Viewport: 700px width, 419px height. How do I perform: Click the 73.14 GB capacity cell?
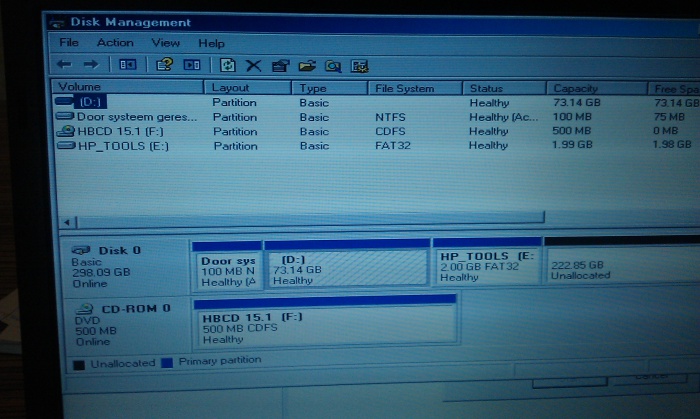point(577,102)
